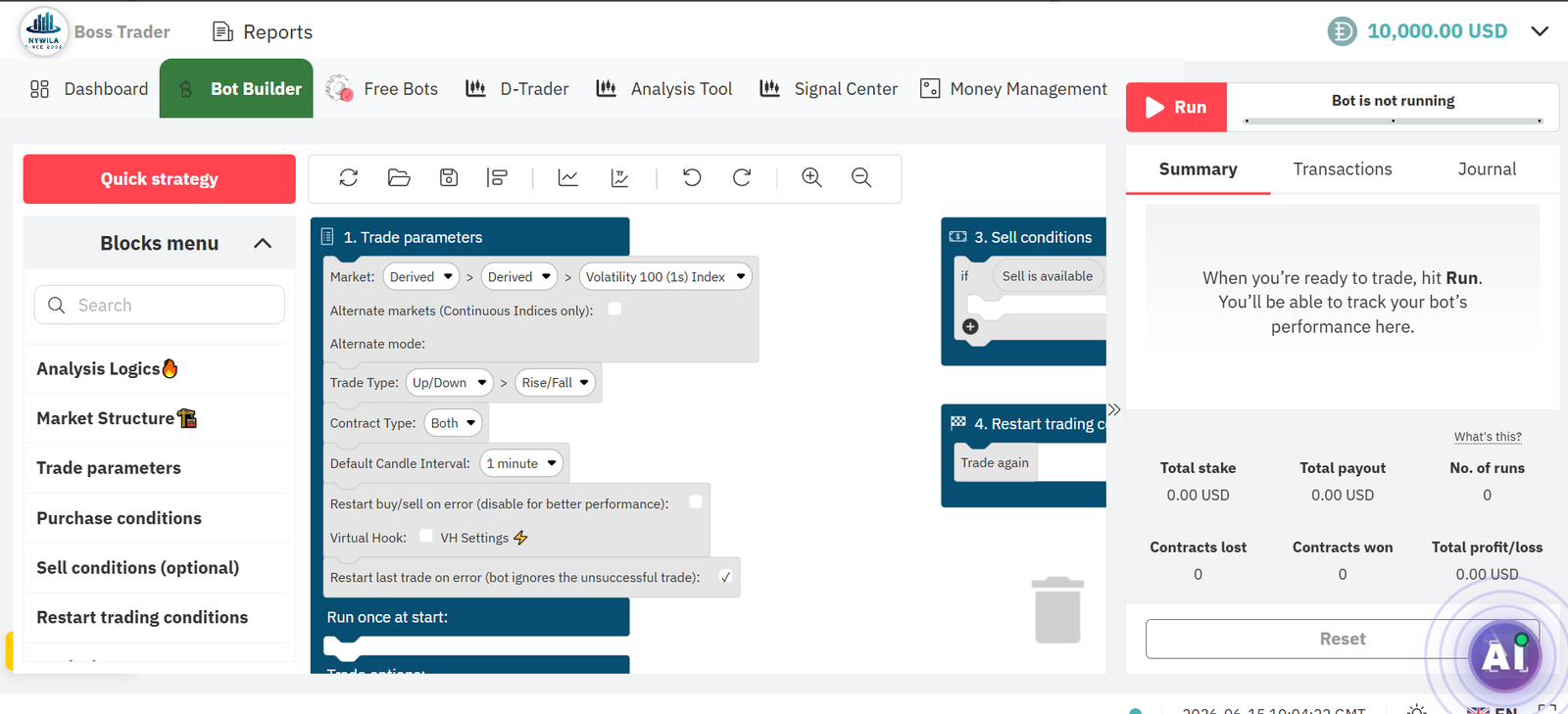Select the 'Sell is available' block

[x=1048, y=276]
